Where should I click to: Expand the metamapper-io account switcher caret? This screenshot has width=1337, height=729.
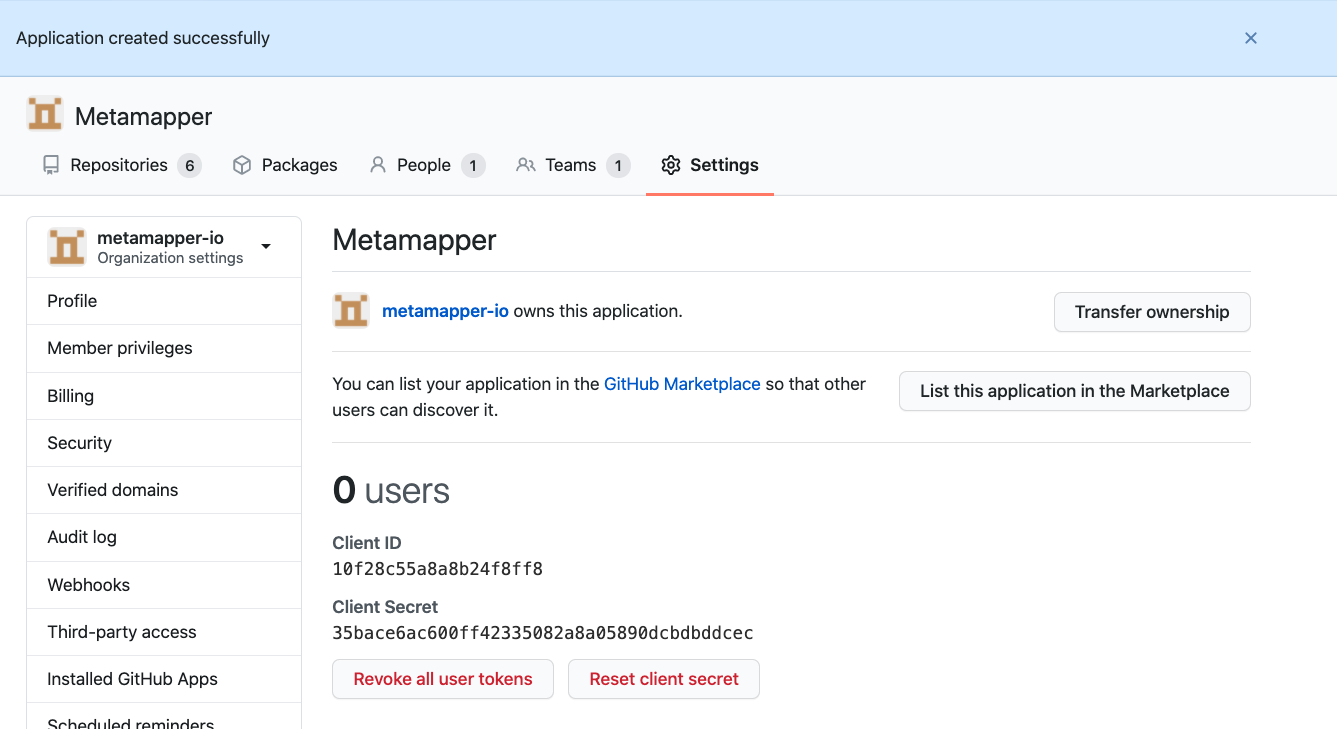pos(266,246)
